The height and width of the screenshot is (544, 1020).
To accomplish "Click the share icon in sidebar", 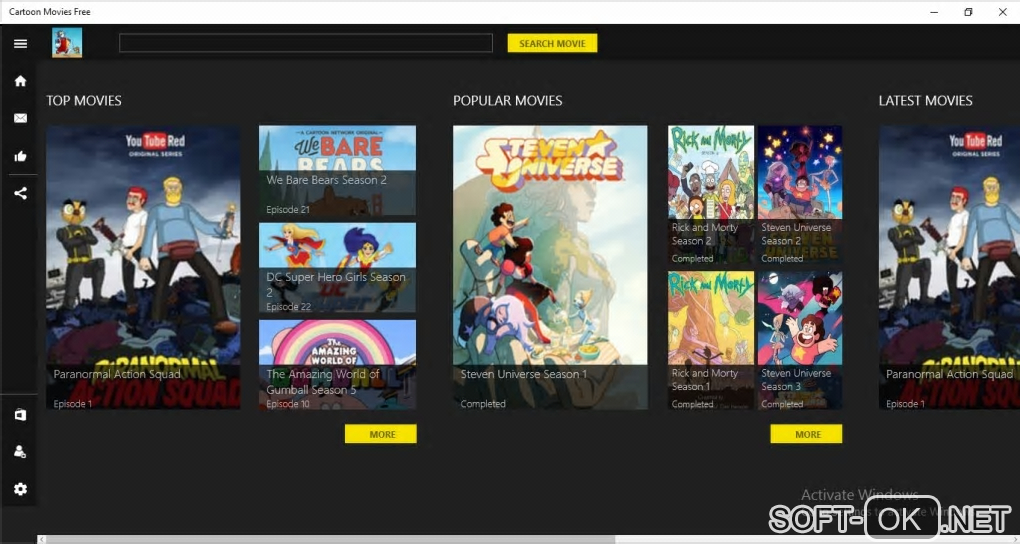I will point(20,193).
